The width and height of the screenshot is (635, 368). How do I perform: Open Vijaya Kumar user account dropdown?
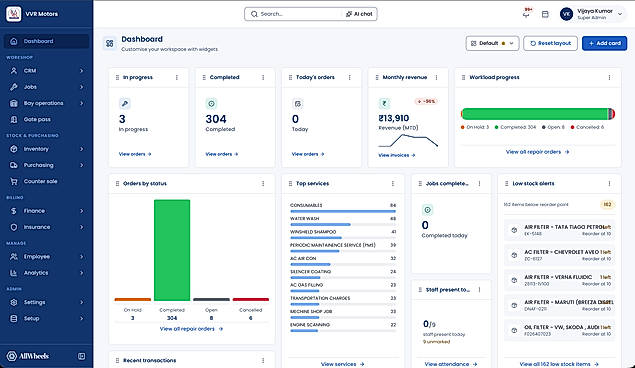[x=592, y=14]
